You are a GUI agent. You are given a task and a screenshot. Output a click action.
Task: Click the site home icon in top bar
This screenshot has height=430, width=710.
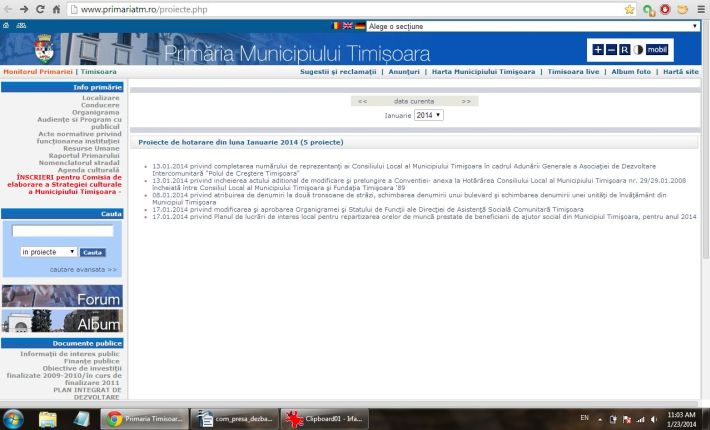6,26
